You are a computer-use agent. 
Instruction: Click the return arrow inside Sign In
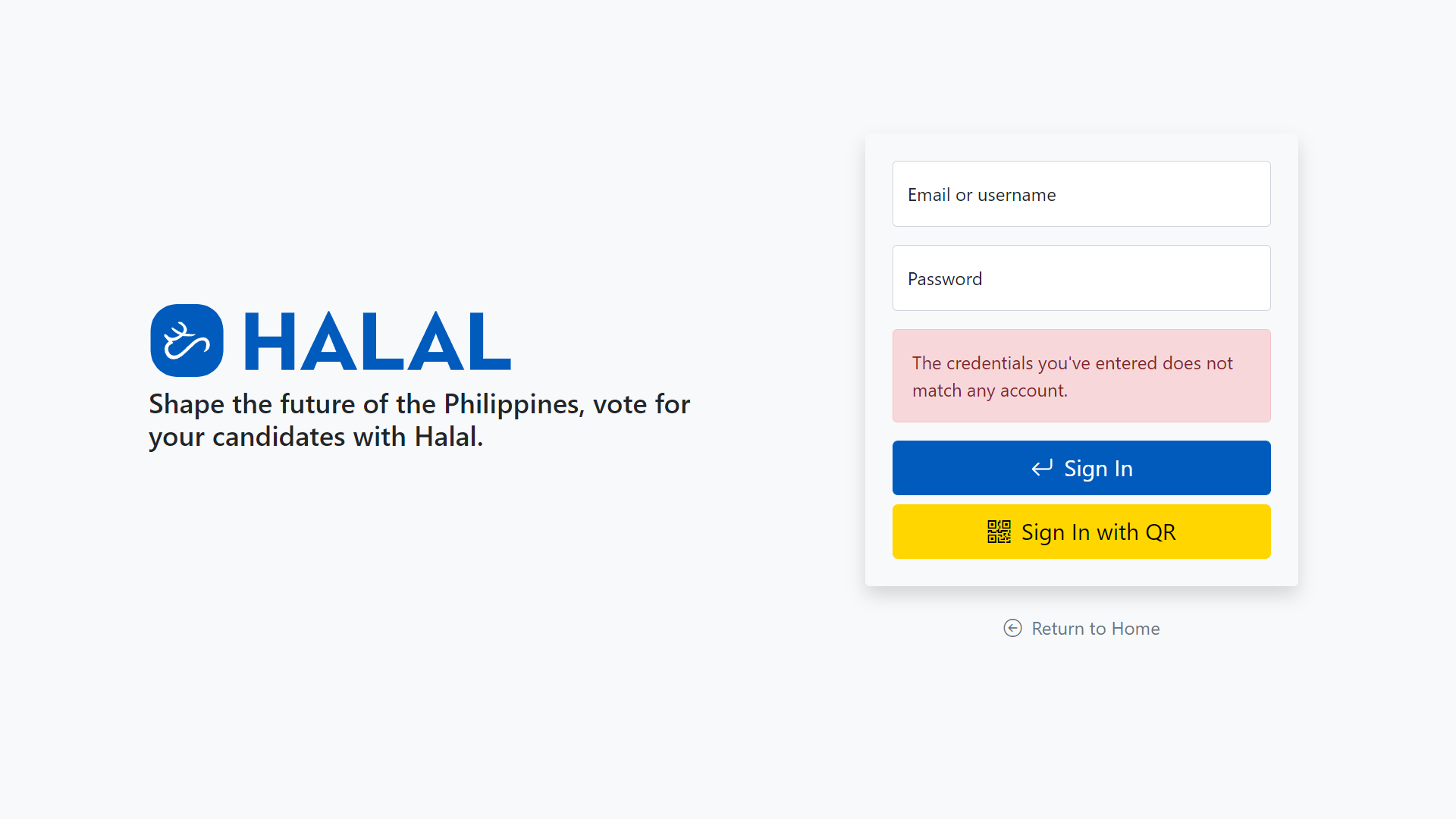click(1041, 468)
